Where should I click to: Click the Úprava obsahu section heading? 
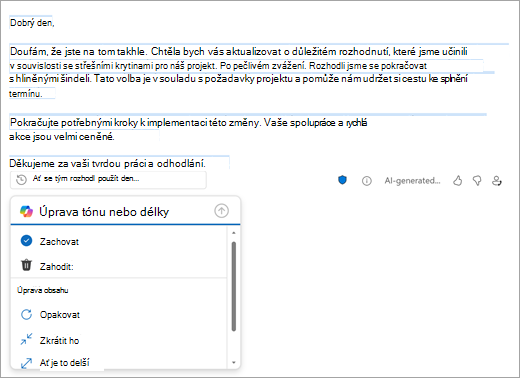click(x=43, y=290)
